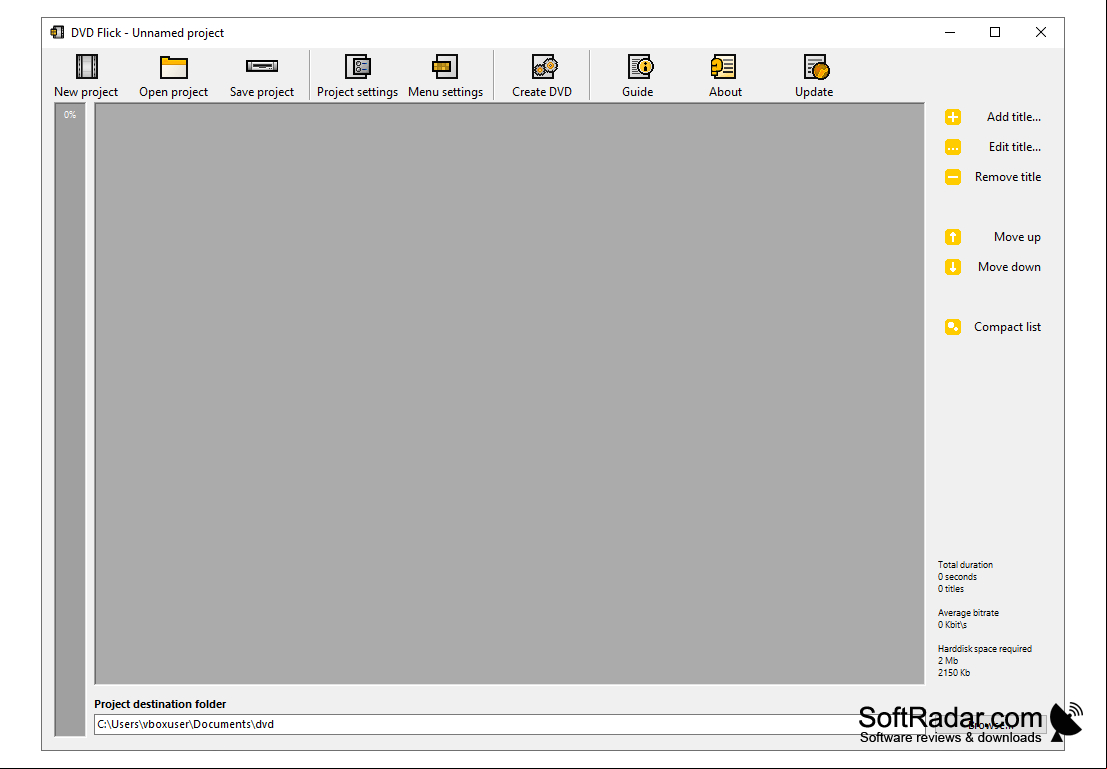Click 'Harddisk space required' text
The height and width of the screenshot is (769, 1107).
[x=984, y=649]
